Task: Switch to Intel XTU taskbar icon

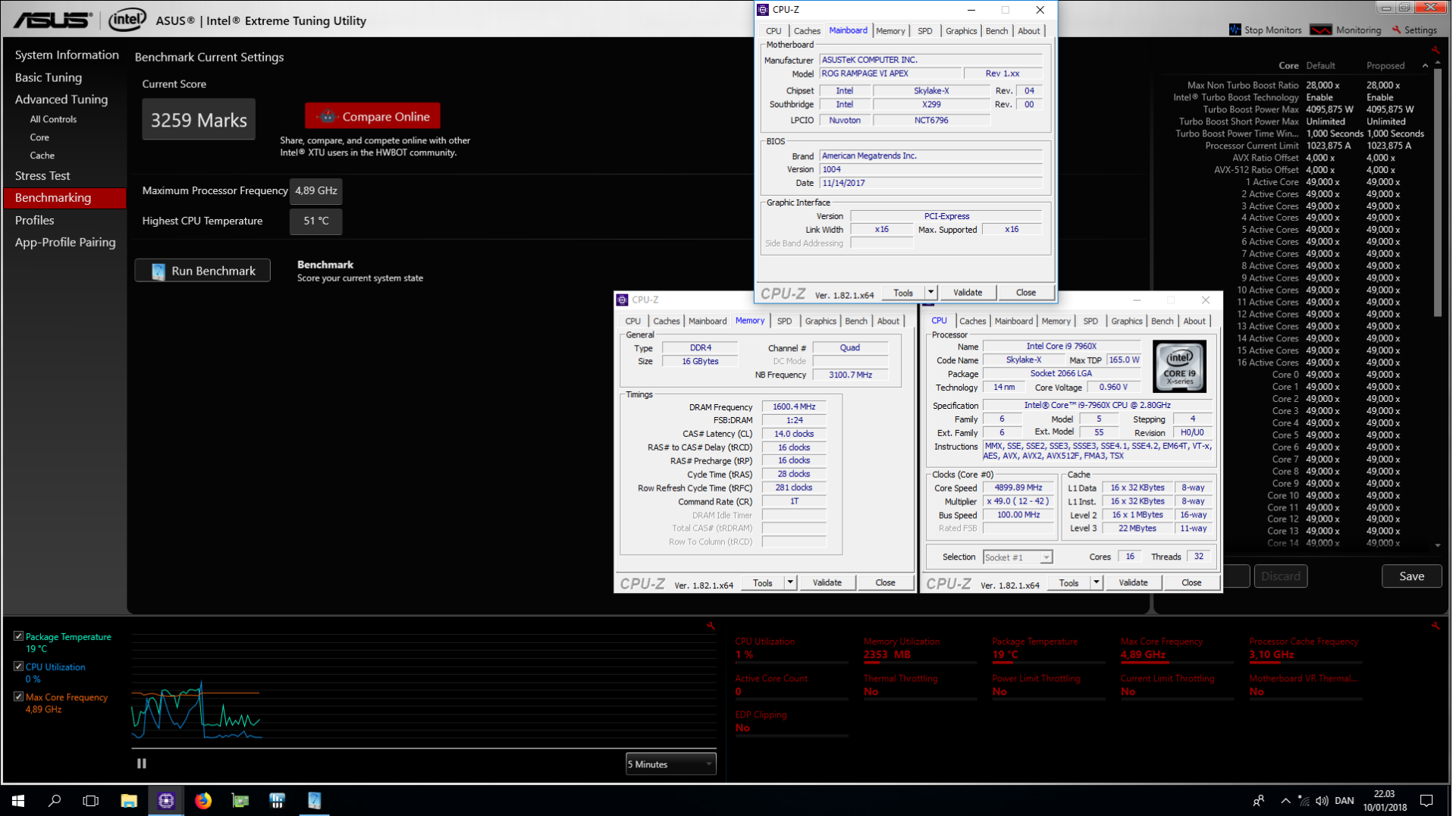Action: click(x=315, y=802)
